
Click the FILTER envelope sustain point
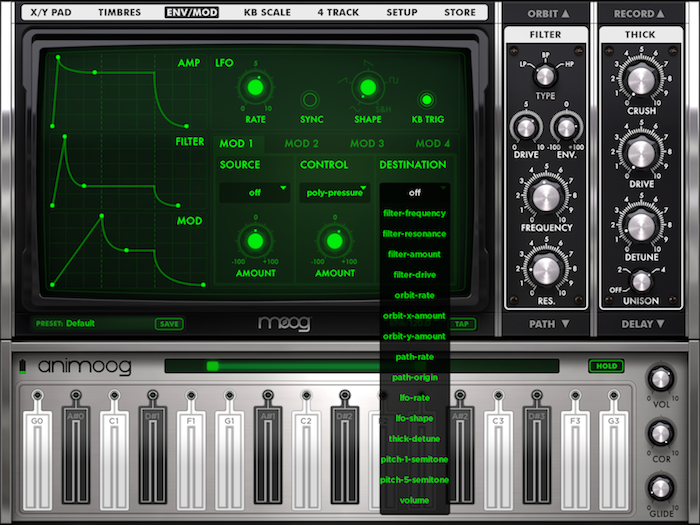pos(84,186)
